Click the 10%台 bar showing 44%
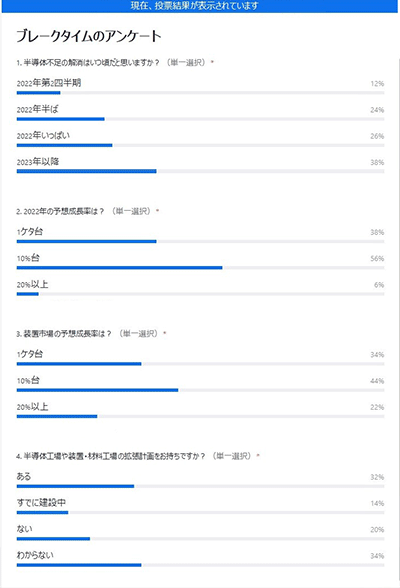This screenshot has width=400, height=588. 200,390
